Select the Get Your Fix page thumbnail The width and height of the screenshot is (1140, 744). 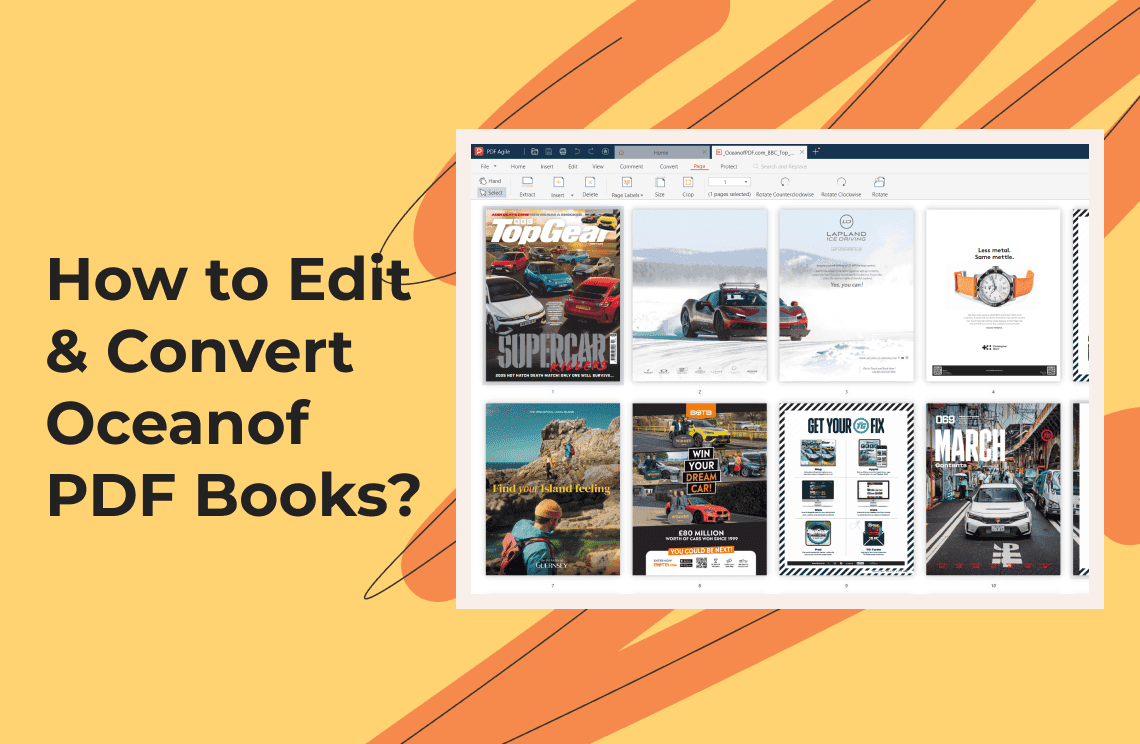coord(846,489)
